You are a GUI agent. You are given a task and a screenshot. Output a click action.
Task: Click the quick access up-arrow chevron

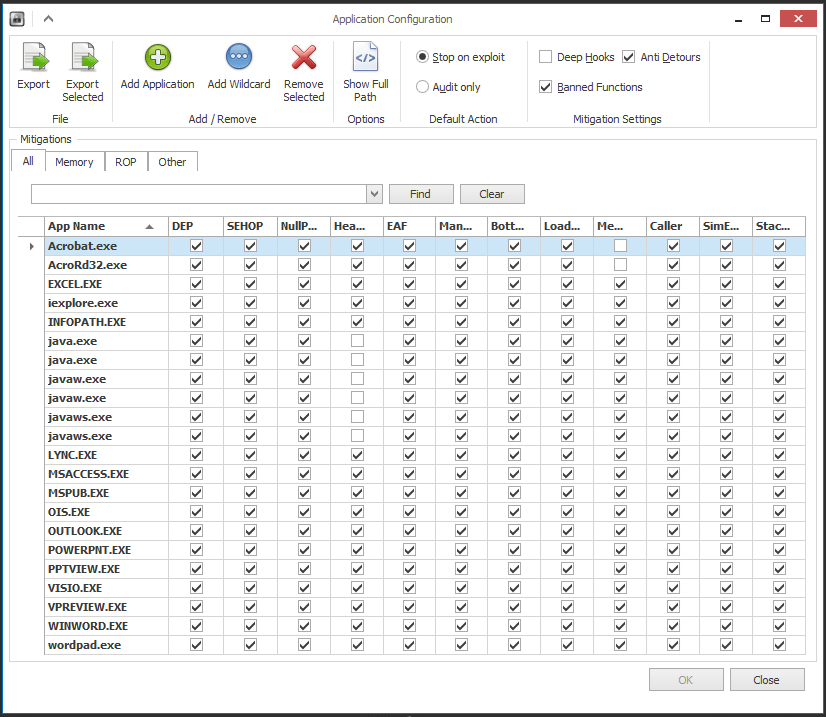(48, 19)
